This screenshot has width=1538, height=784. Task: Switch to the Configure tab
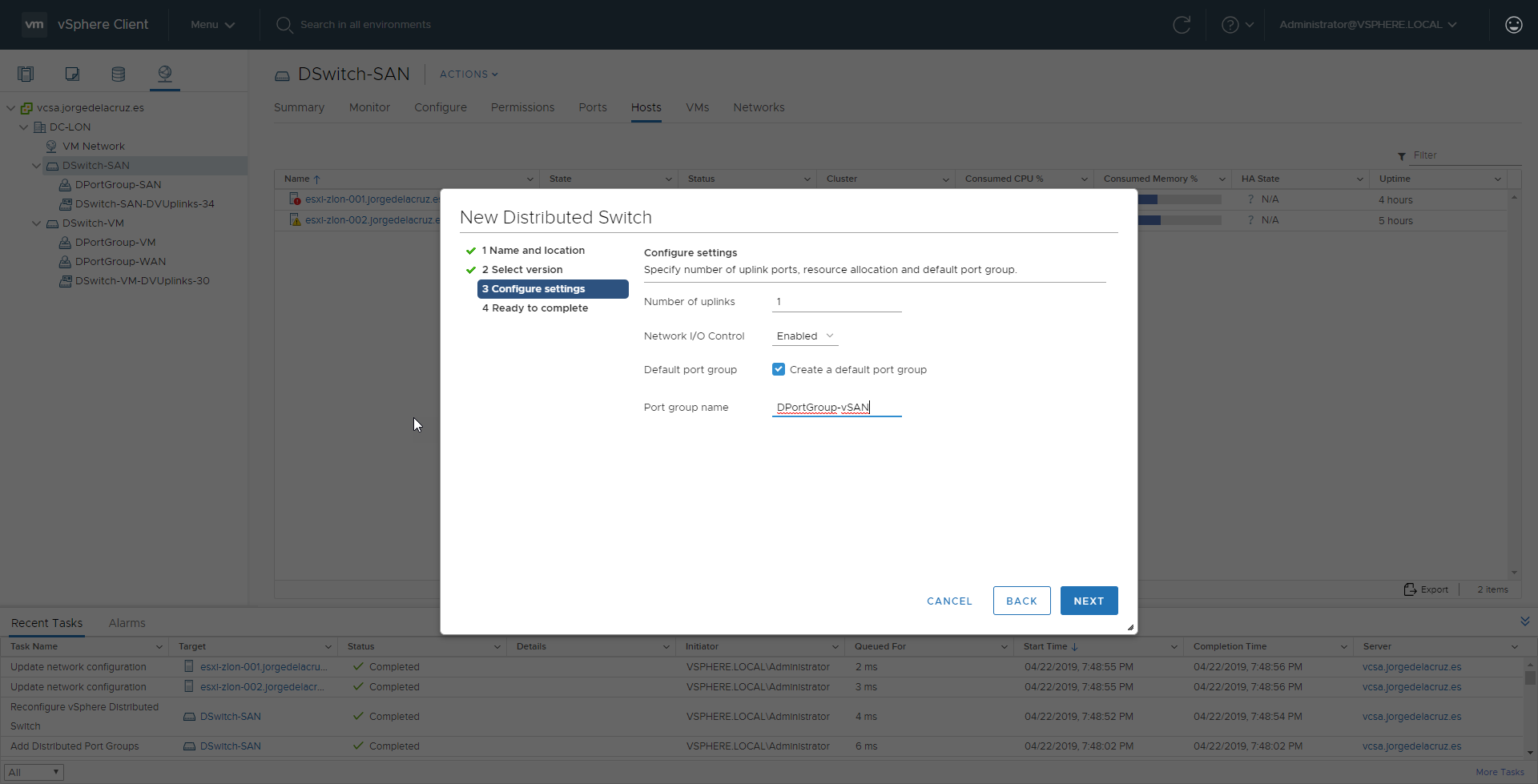click(441, 107)
